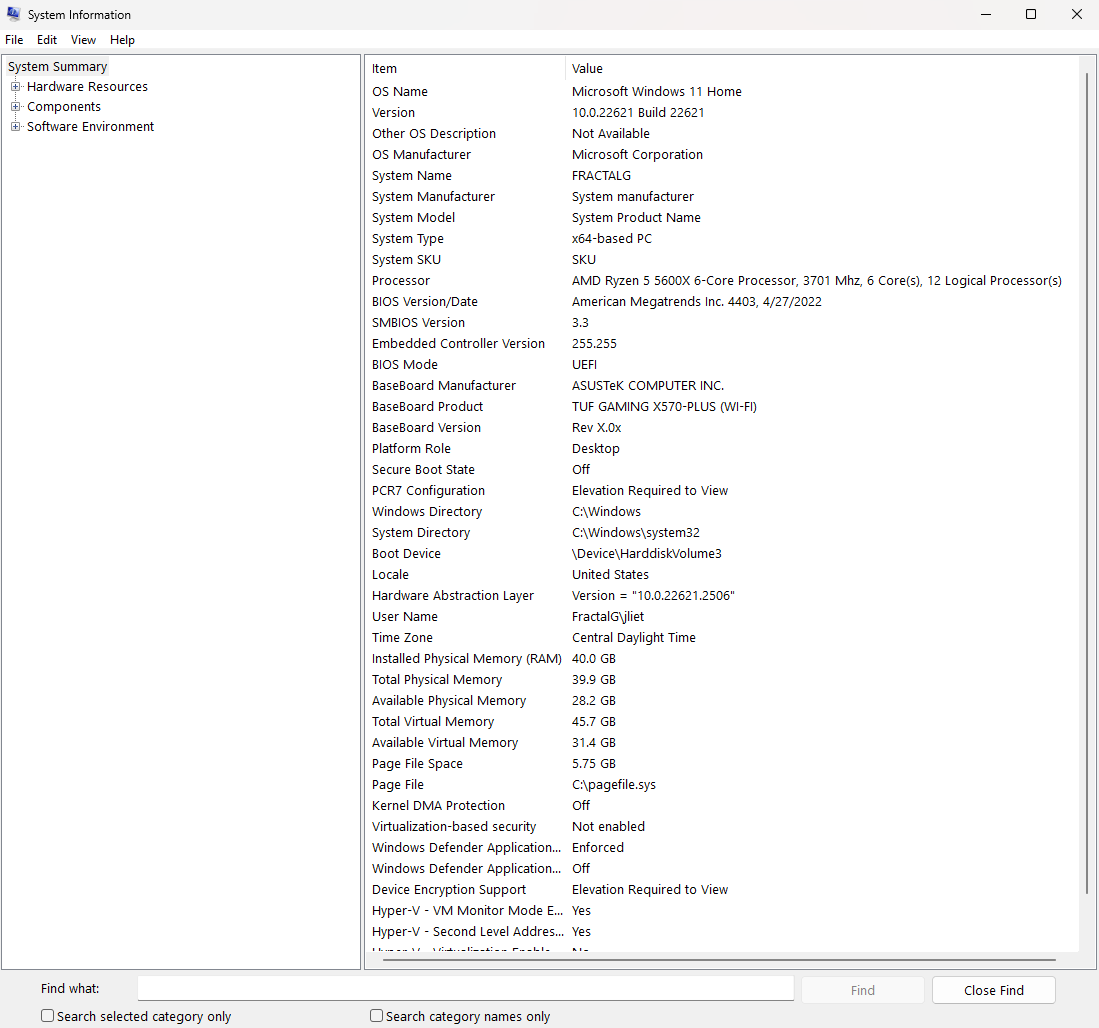The width and height of the screenshot is (1099, 1028).
Task: Select Software Environment tree label
Action: pos(90,127)
